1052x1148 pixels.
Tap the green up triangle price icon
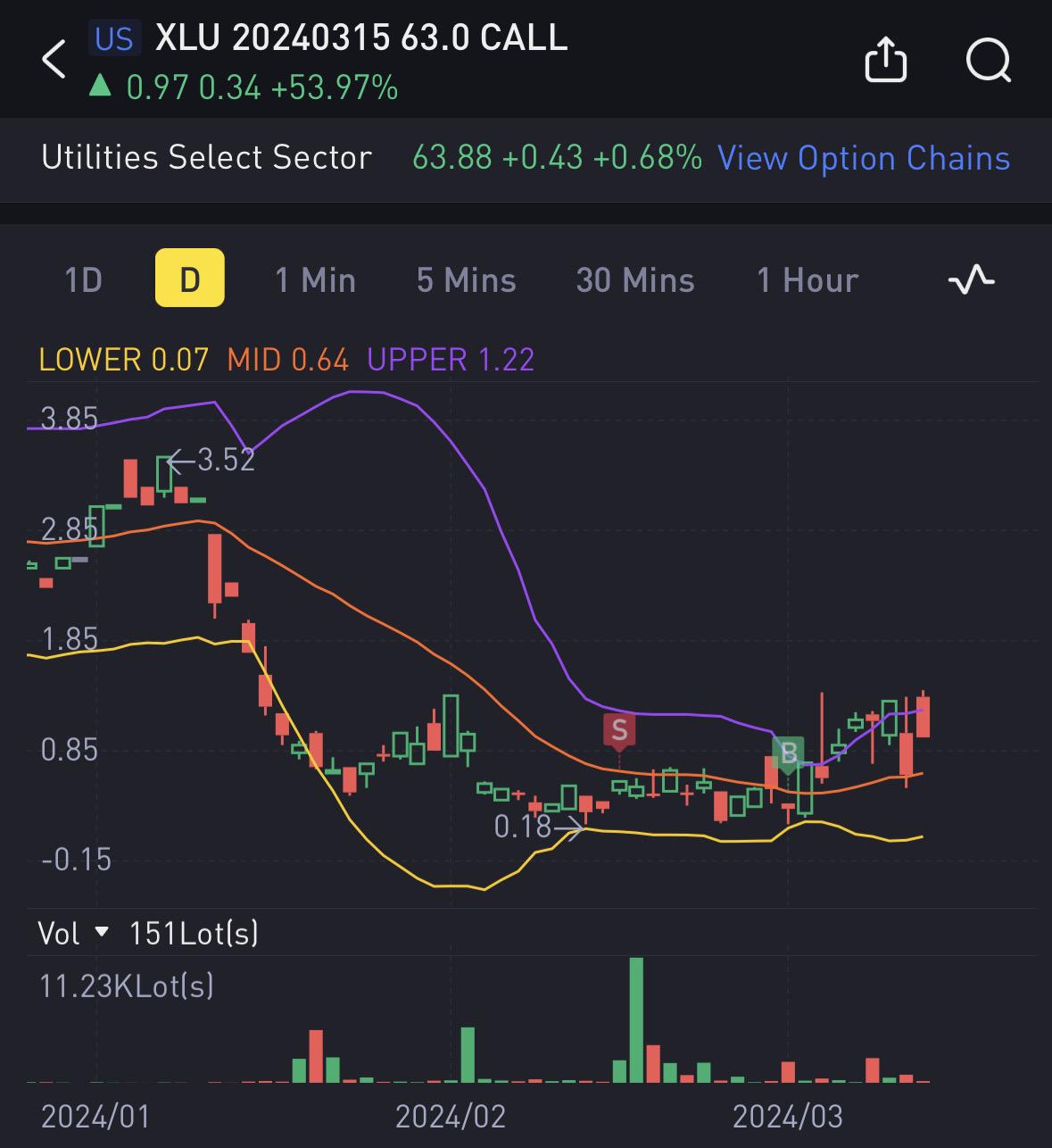100,87
